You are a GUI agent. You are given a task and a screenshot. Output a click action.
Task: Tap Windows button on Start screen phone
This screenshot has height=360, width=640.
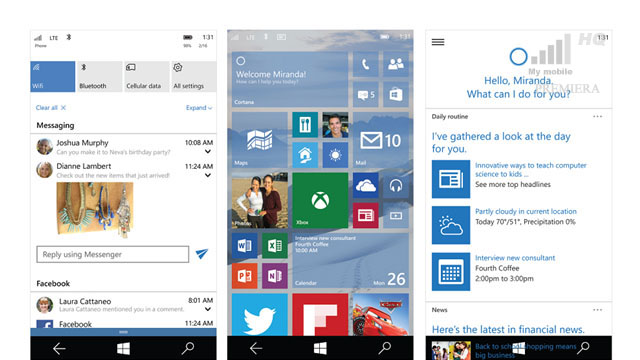click(320, 349)
